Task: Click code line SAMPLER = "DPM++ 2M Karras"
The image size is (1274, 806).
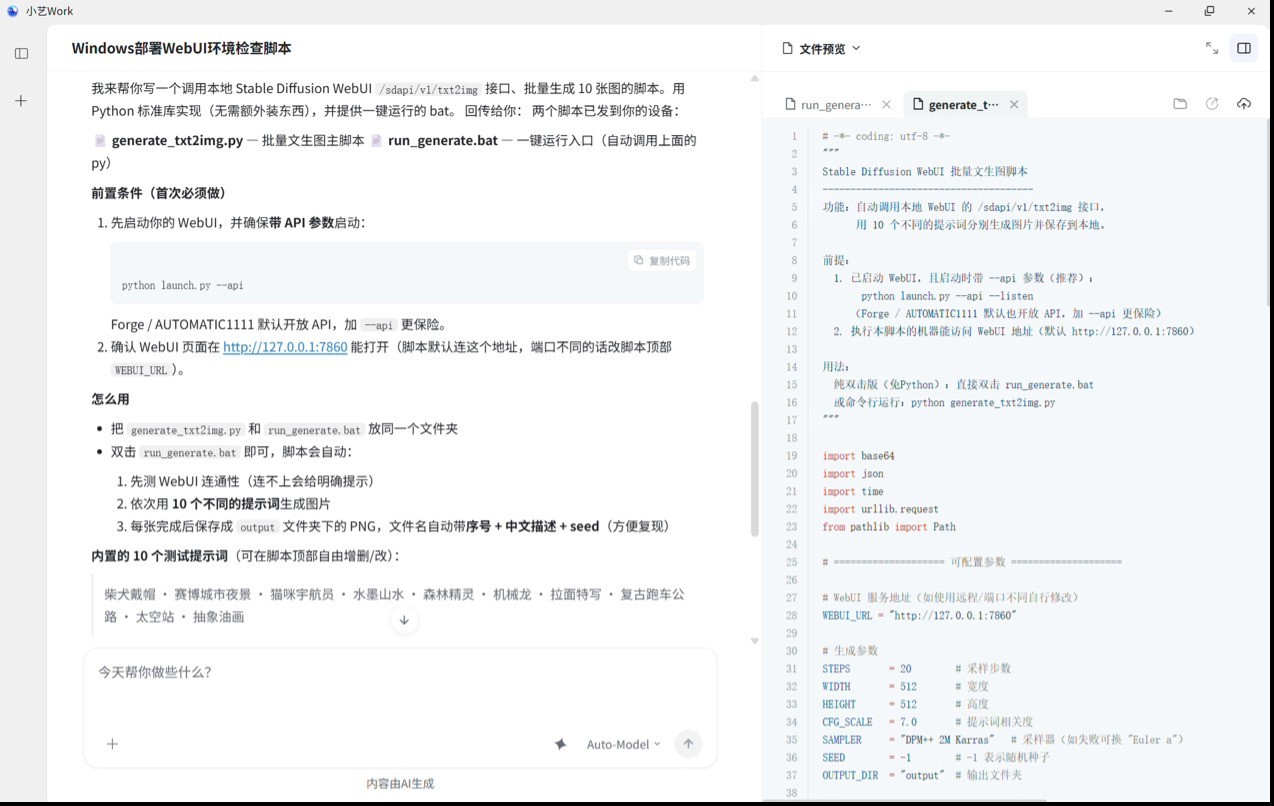Action: point(908,740)
